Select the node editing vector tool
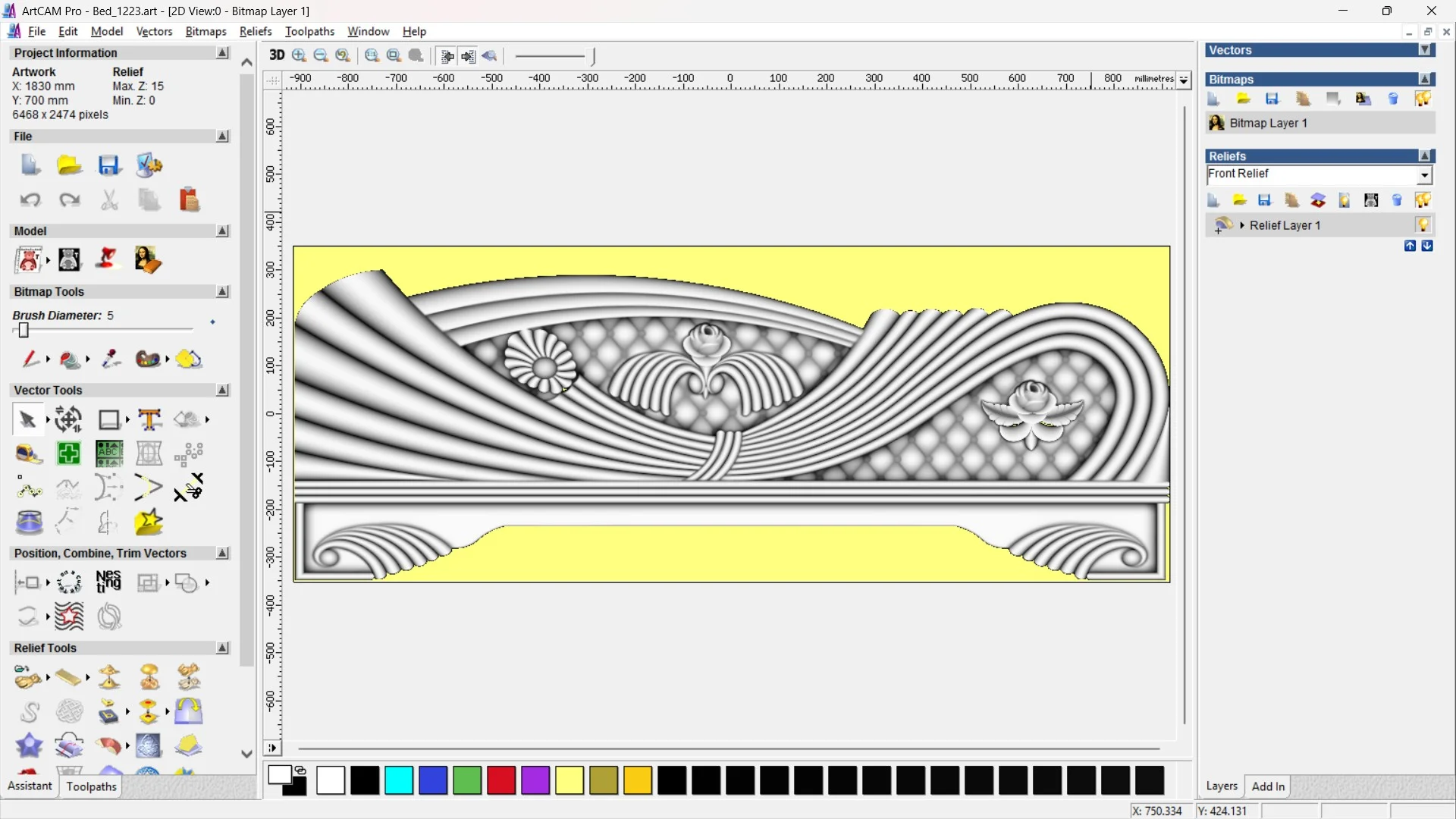Screen dimensions: 1456x819 [x=28, y=488]
